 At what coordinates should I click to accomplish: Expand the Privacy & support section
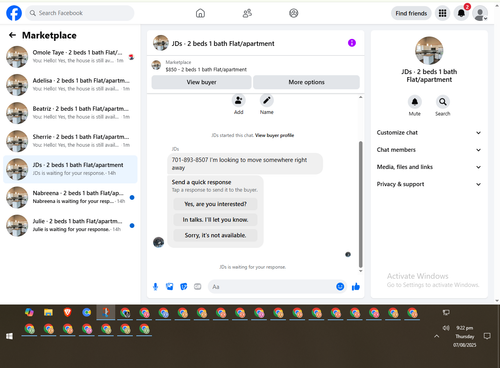pos(429,184)
